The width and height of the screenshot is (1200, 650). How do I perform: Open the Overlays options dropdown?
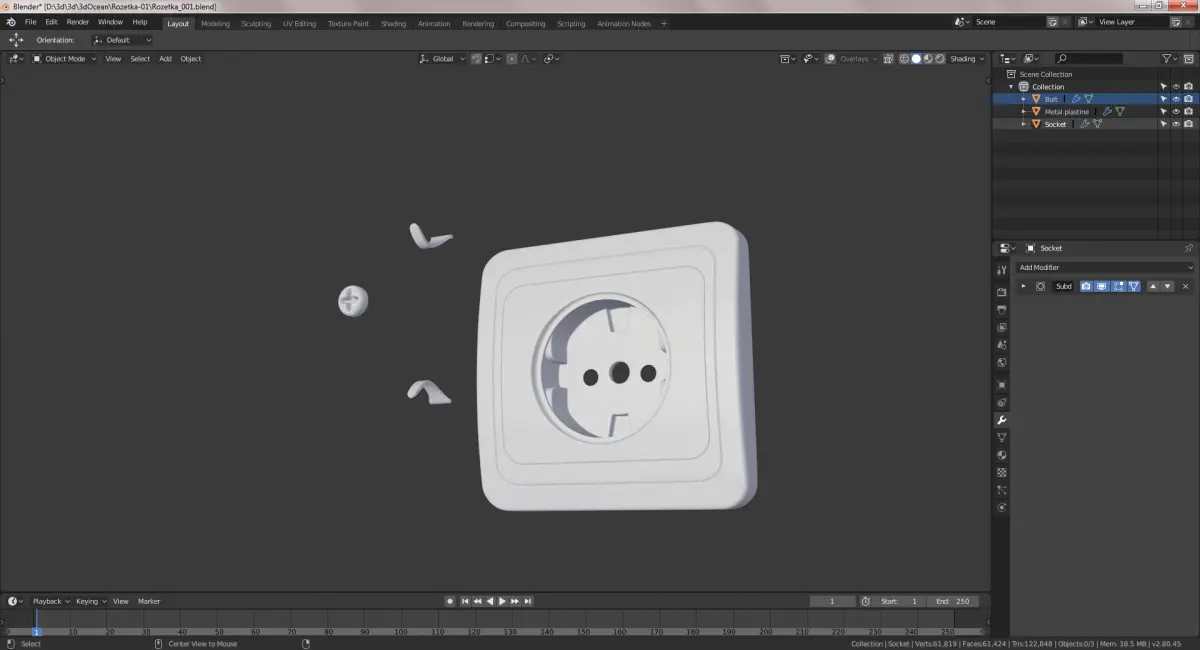point(859,59)
